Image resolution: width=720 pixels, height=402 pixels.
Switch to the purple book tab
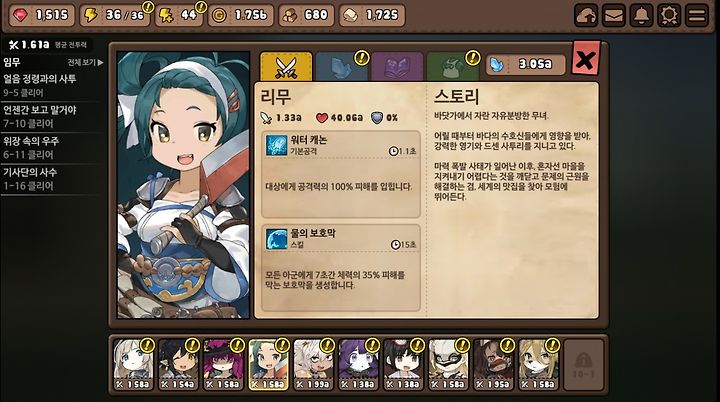coord(397,67)
